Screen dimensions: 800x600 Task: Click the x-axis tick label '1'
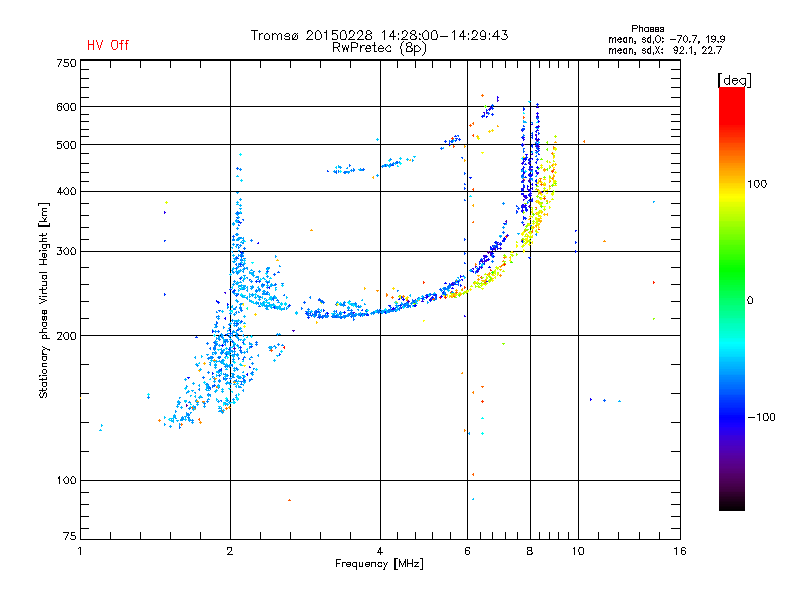point(80,551)
